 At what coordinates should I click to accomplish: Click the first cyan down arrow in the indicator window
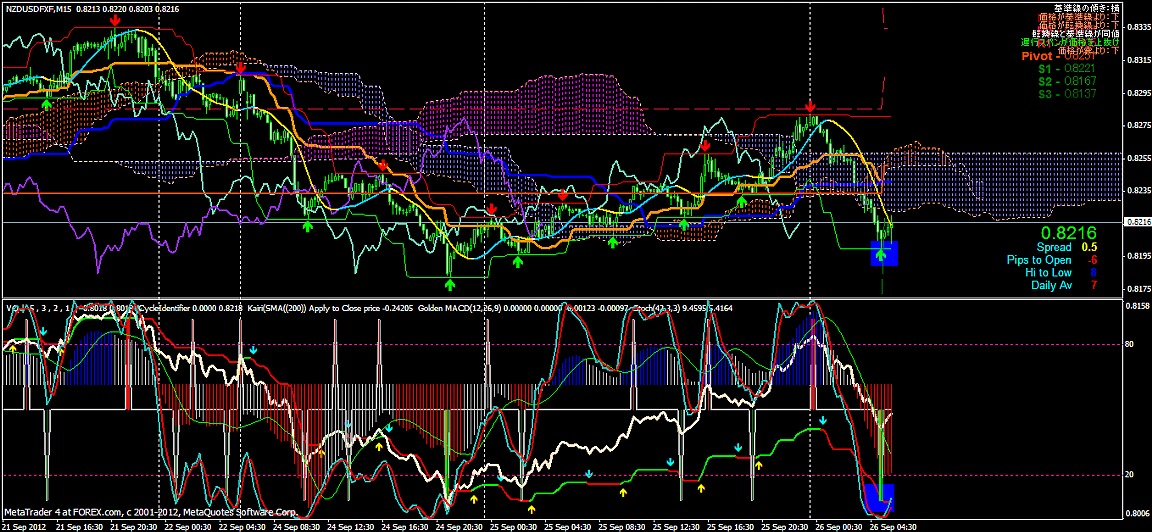tap(254, 351)
